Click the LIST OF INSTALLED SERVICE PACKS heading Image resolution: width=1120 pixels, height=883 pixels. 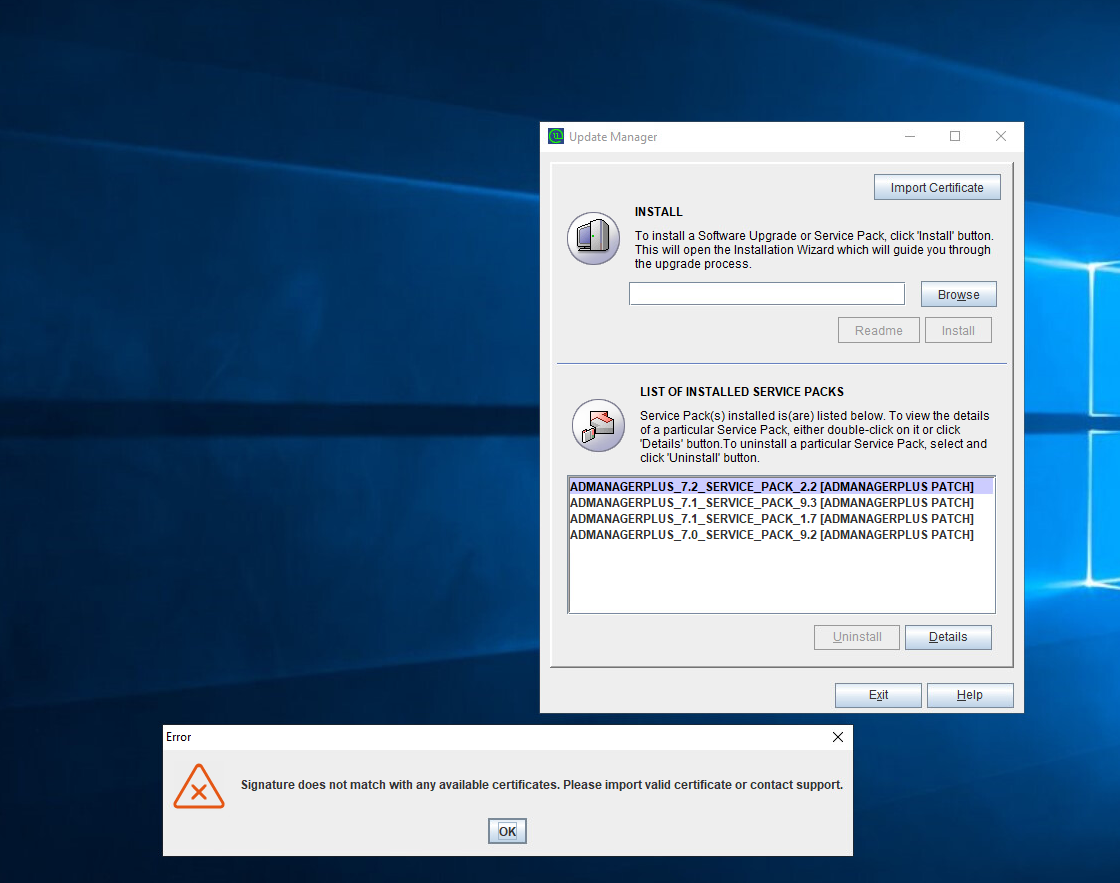741,391
